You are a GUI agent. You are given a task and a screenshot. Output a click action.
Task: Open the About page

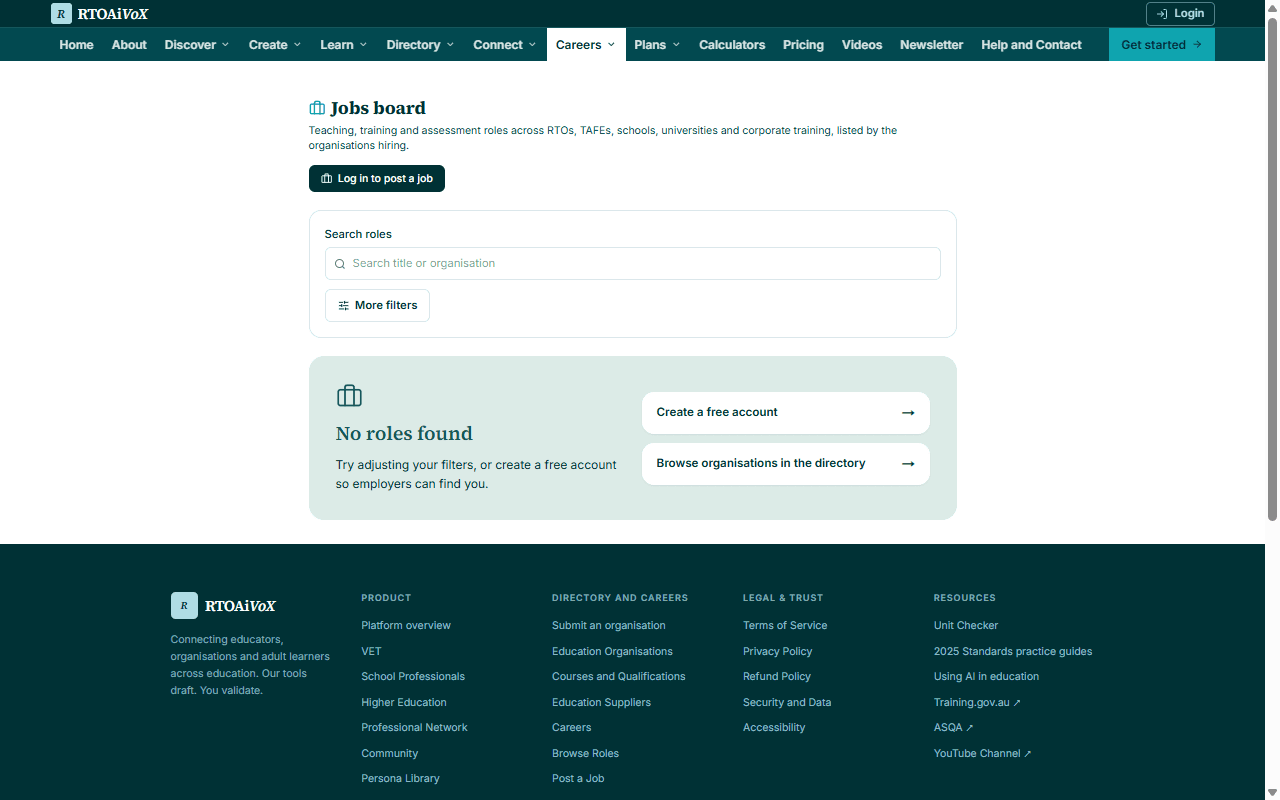129,45
